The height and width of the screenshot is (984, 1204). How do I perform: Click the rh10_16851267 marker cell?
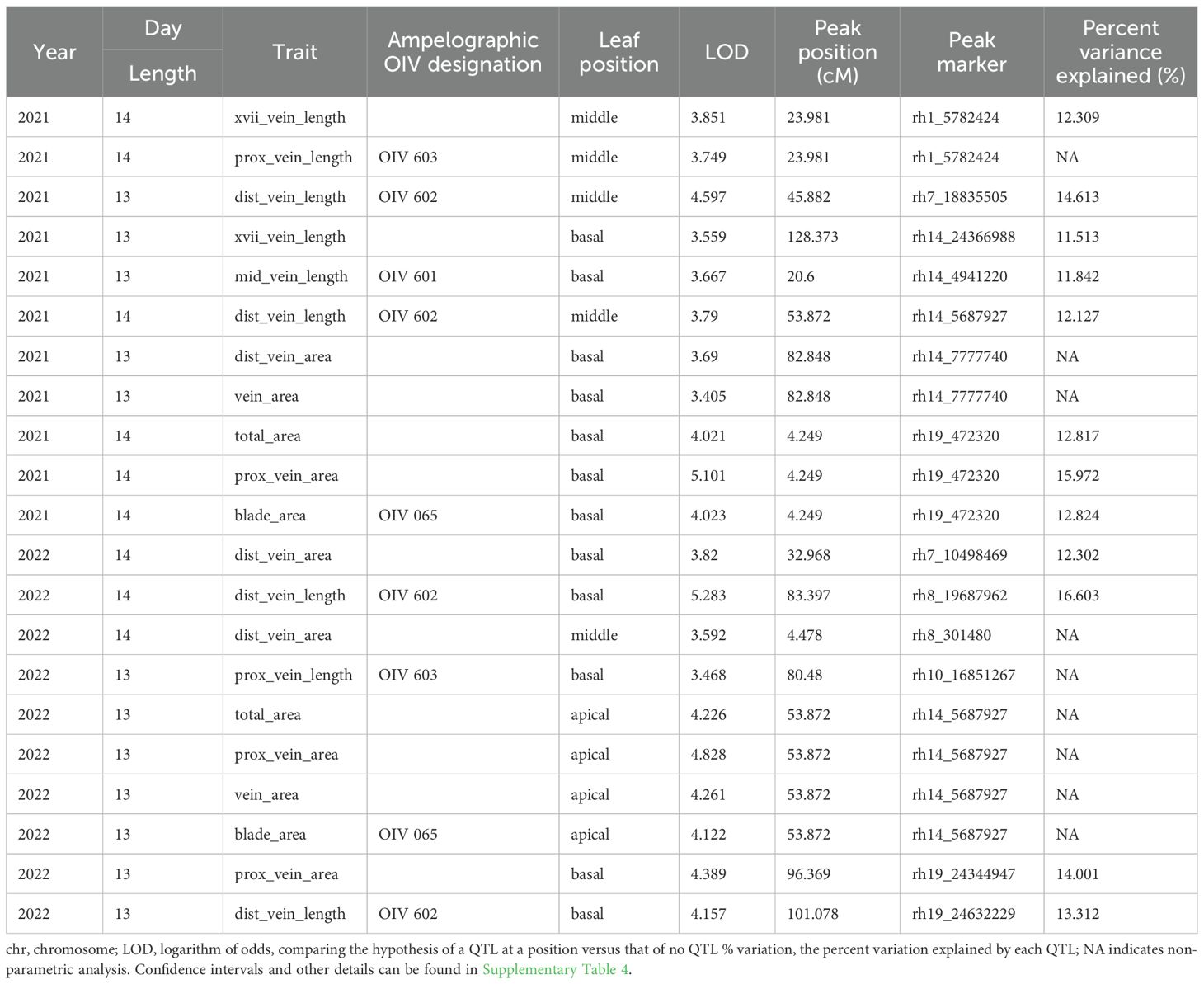963,675
